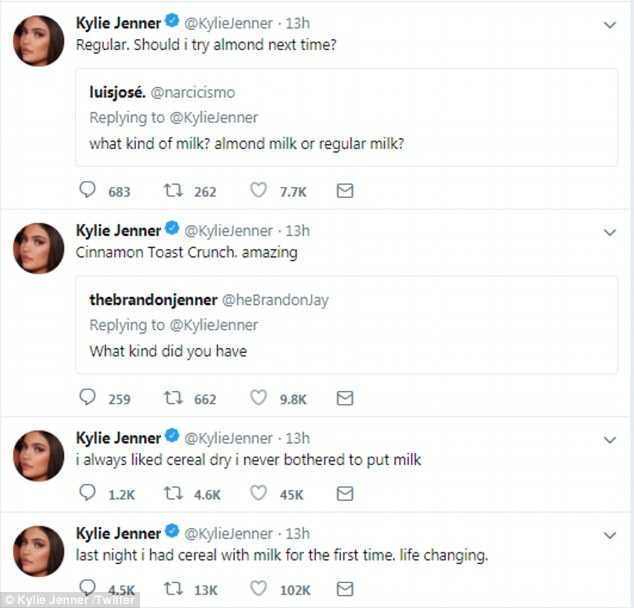Reply to the almond milk tweet
The width and height of the screenshot is (634, 608).
coord(87,190)
